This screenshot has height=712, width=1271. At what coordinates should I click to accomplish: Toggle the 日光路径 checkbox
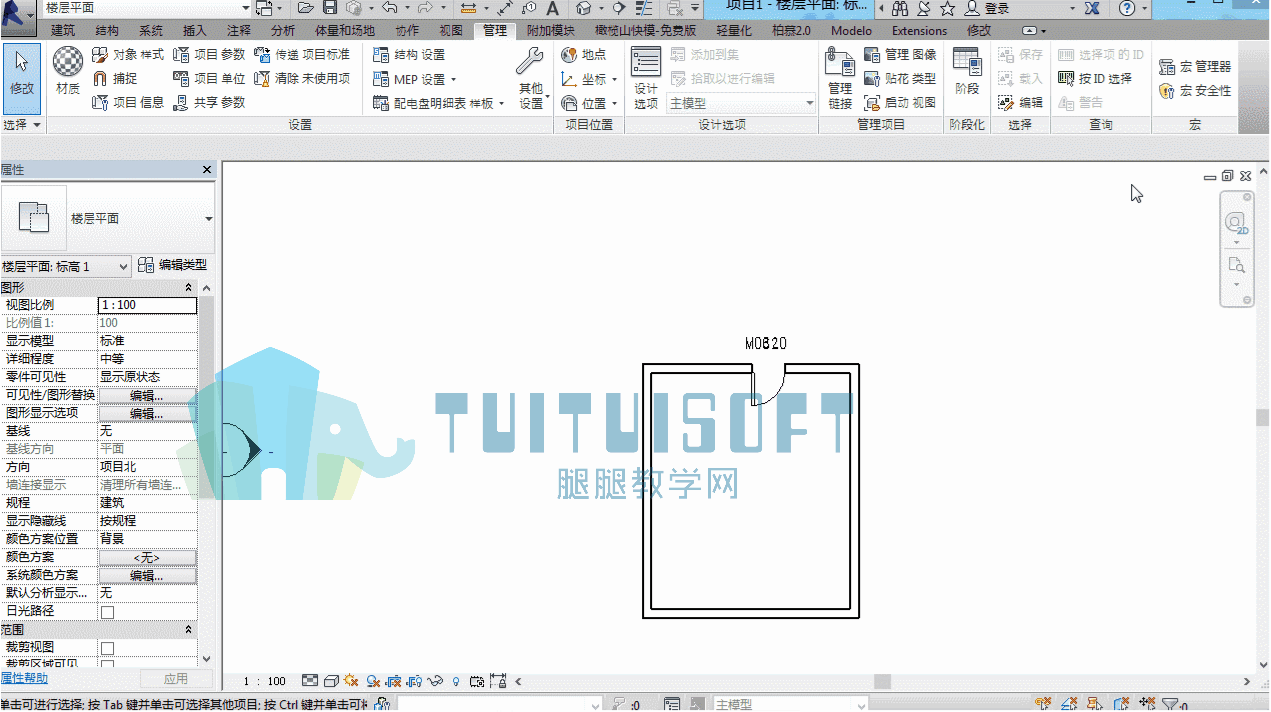[107, 612]
